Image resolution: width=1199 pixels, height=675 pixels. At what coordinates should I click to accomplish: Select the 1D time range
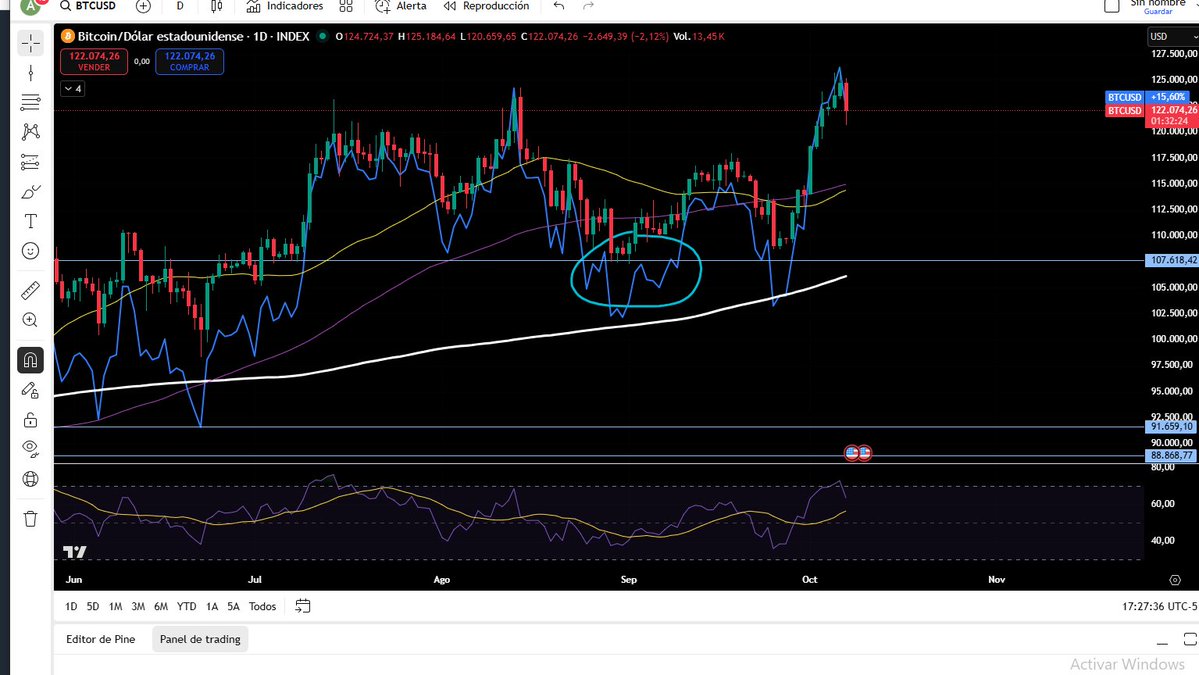coord(71,606)
